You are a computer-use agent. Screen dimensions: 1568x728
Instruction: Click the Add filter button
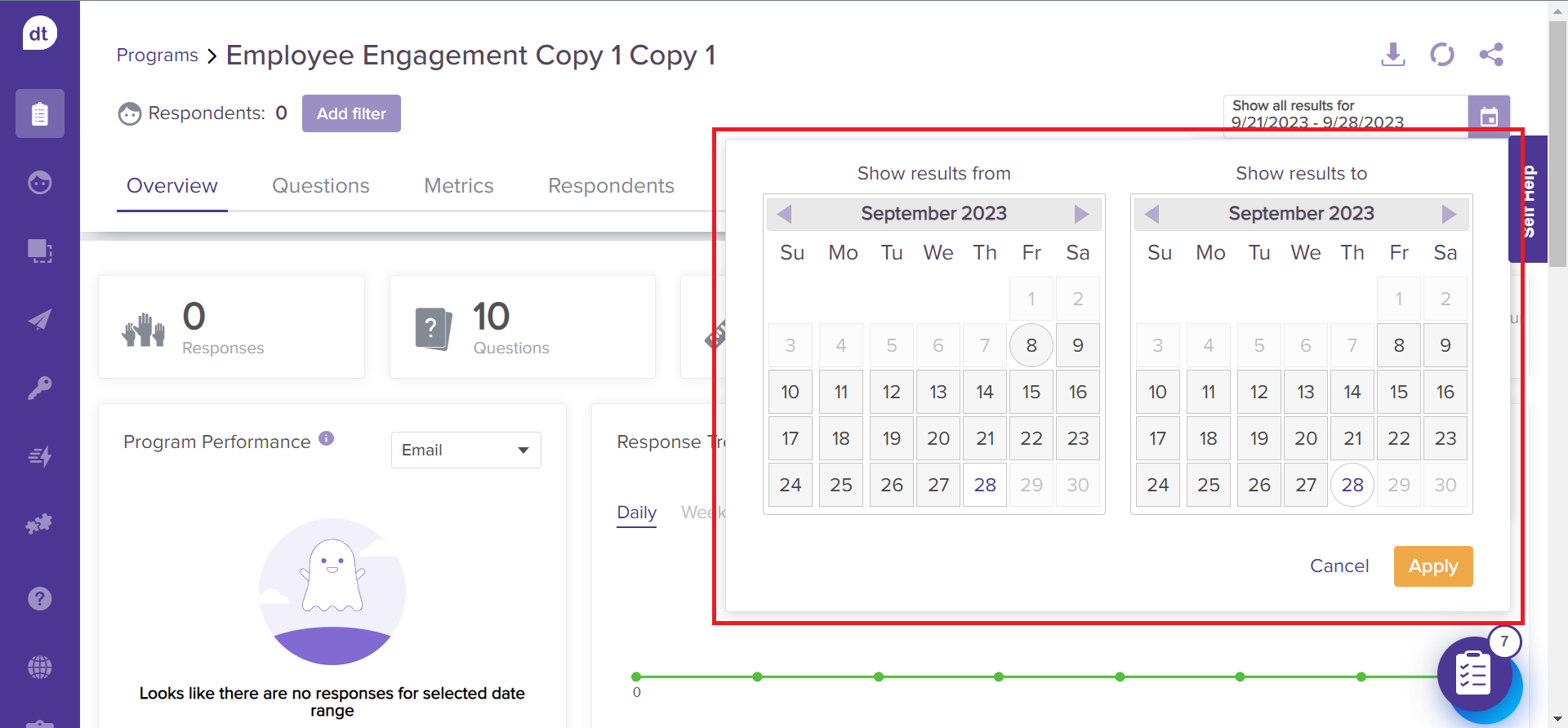[351, 113]
